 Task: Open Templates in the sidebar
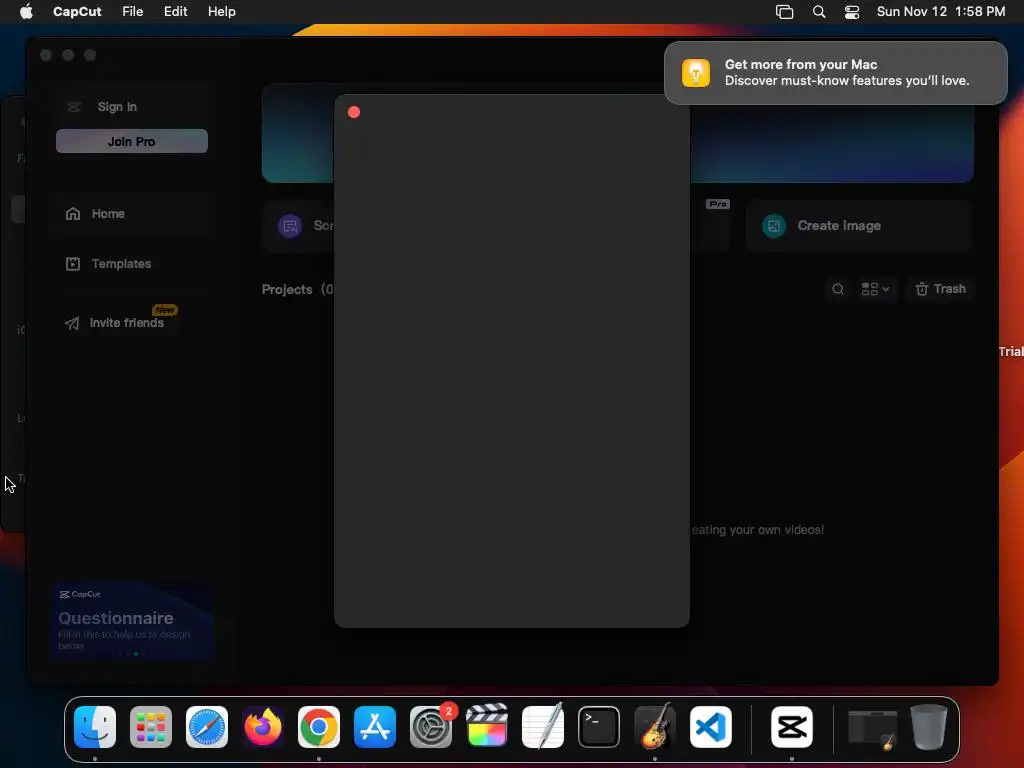coord(121,264)
